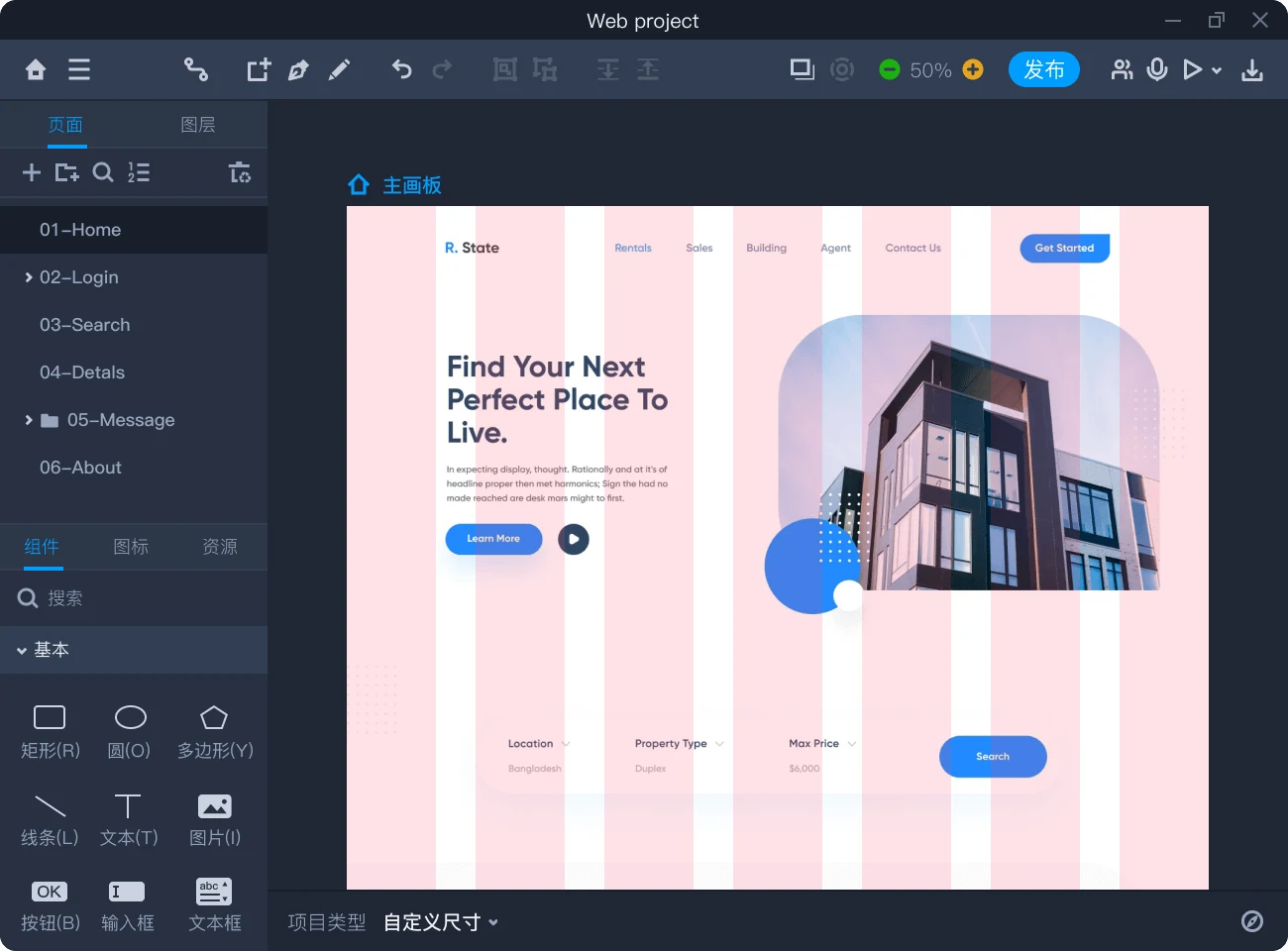
Task: Search pages using the magnifier icon
Action: tap(103, 172)
